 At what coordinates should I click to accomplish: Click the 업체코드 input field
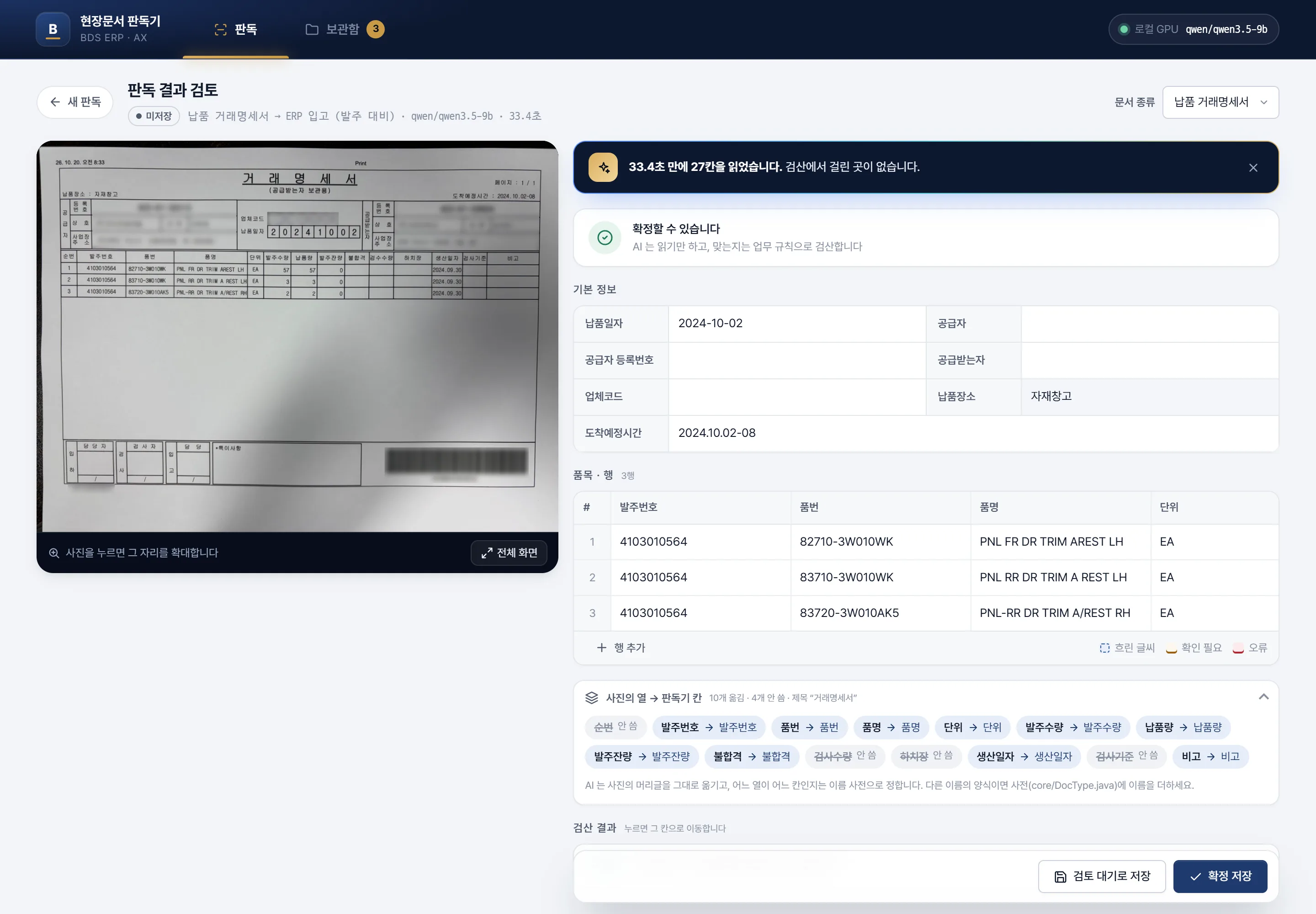click(796, 396)
